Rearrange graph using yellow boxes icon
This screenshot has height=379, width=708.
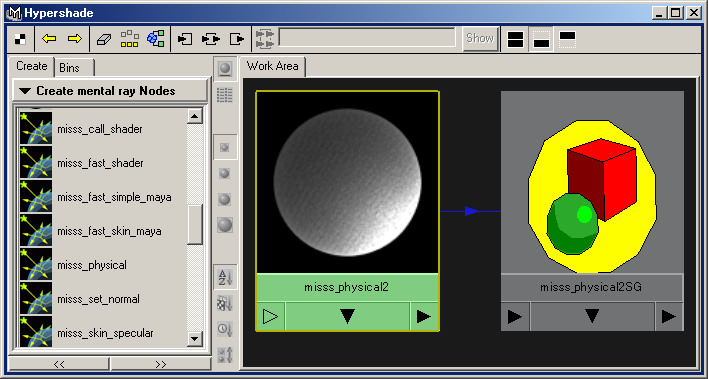tap(130, 39)
